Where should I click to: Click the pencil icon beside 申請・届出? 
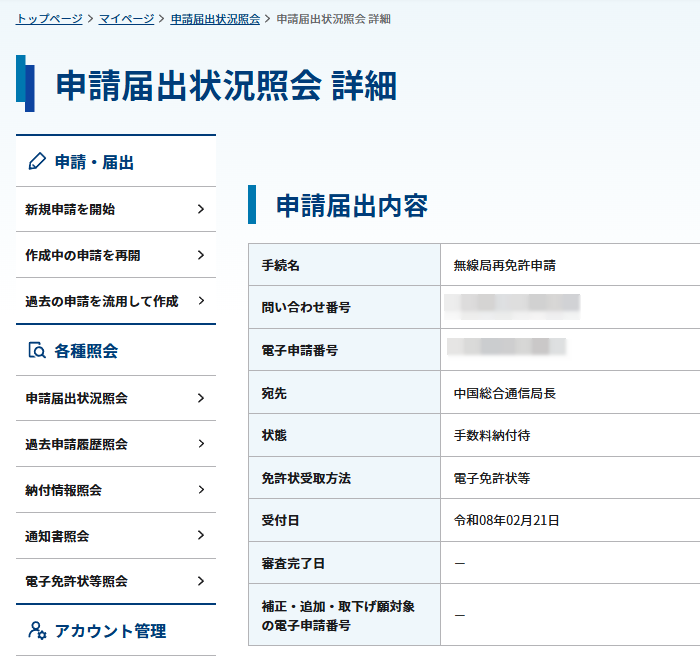(37, 162)
